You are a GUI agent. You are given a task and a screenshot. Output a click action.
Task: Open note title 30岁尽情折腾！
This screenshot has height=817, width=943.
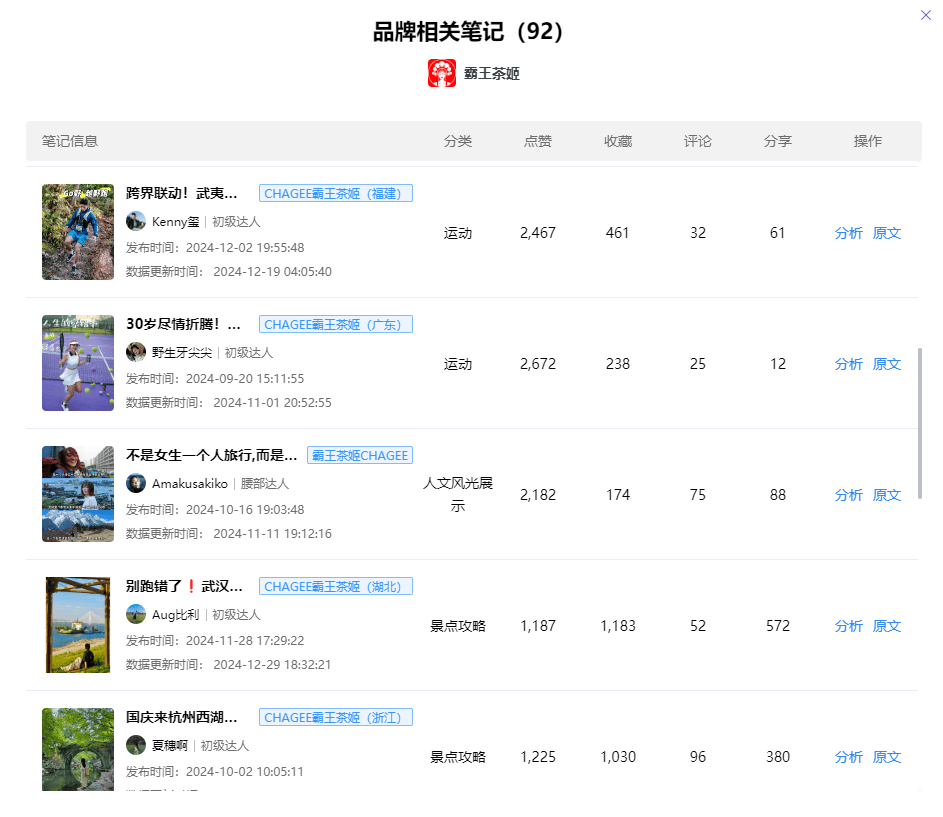183,324
